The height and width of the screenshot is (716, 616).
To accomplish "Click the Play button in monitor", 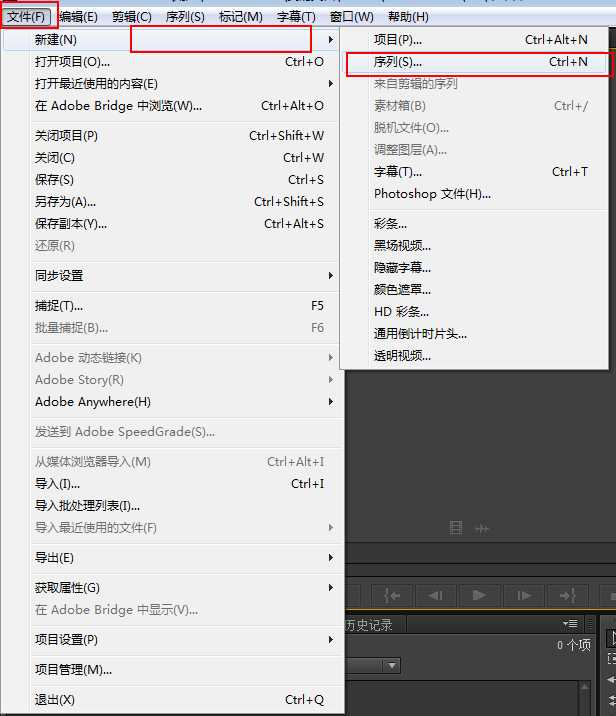I will 479,595.
